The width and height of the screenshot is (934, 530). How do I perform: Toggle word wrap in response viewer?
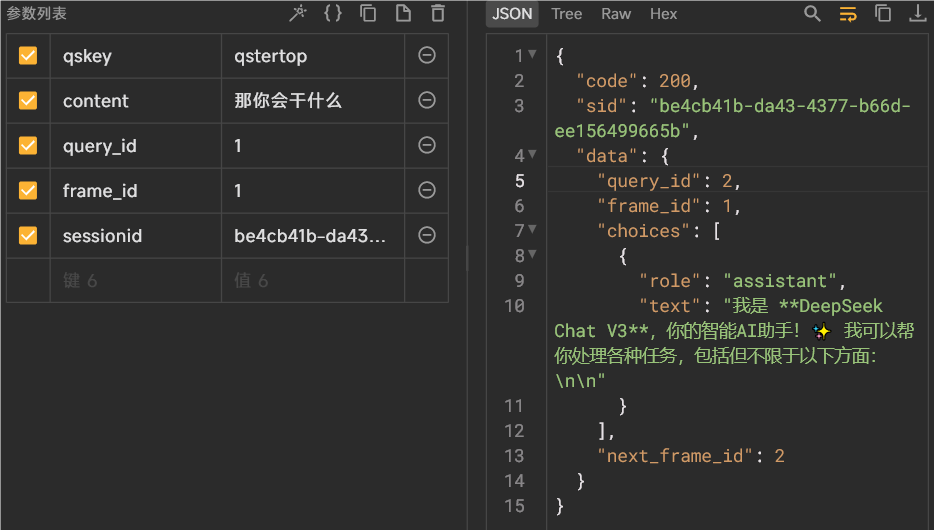(x=848, y=13)
